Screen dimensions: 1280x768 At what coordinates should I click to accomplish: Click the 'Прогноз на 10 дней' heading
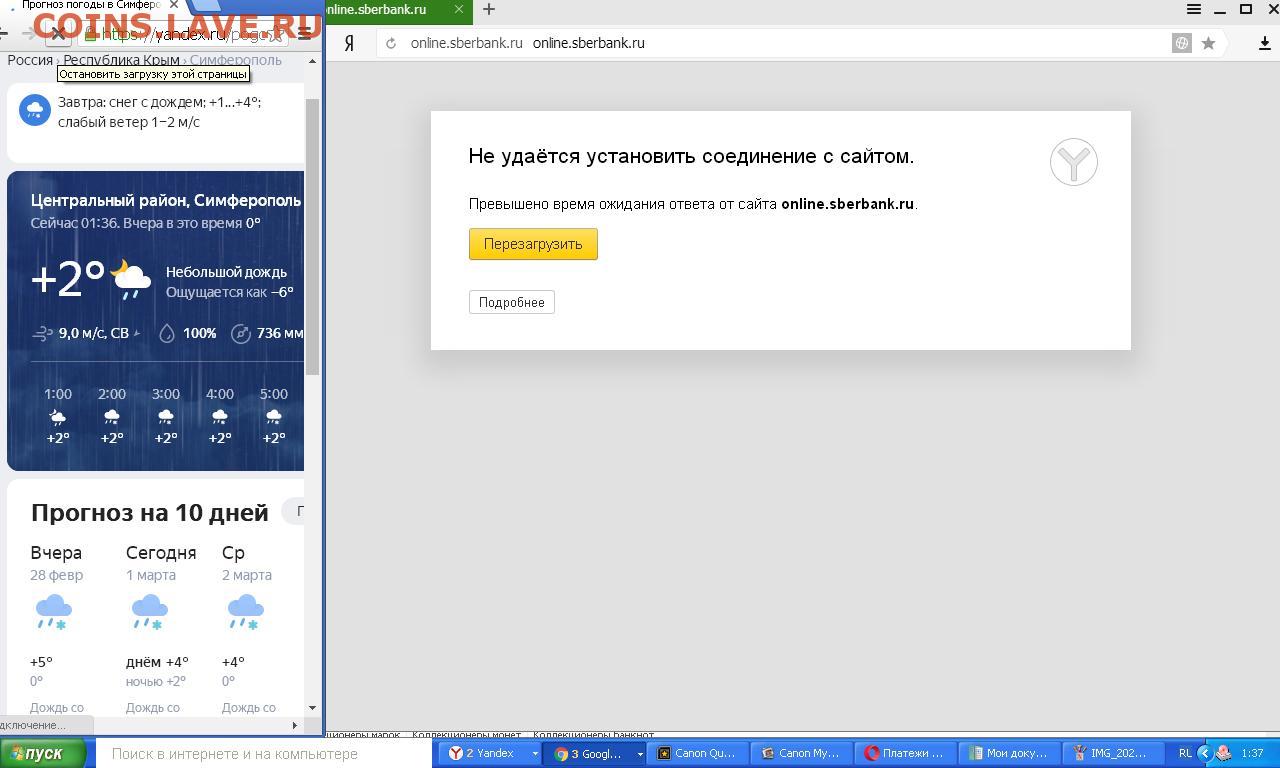(150, 512)
